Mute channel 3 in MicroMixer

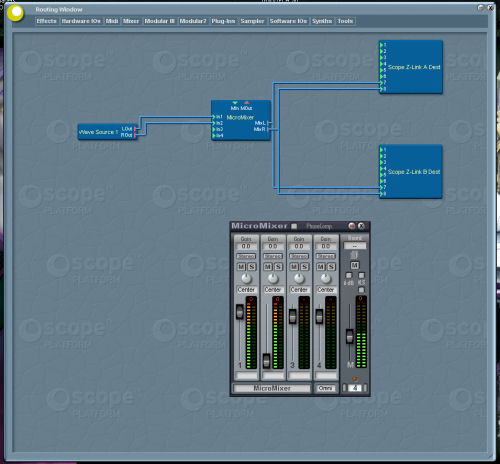(x=294, y=267)
